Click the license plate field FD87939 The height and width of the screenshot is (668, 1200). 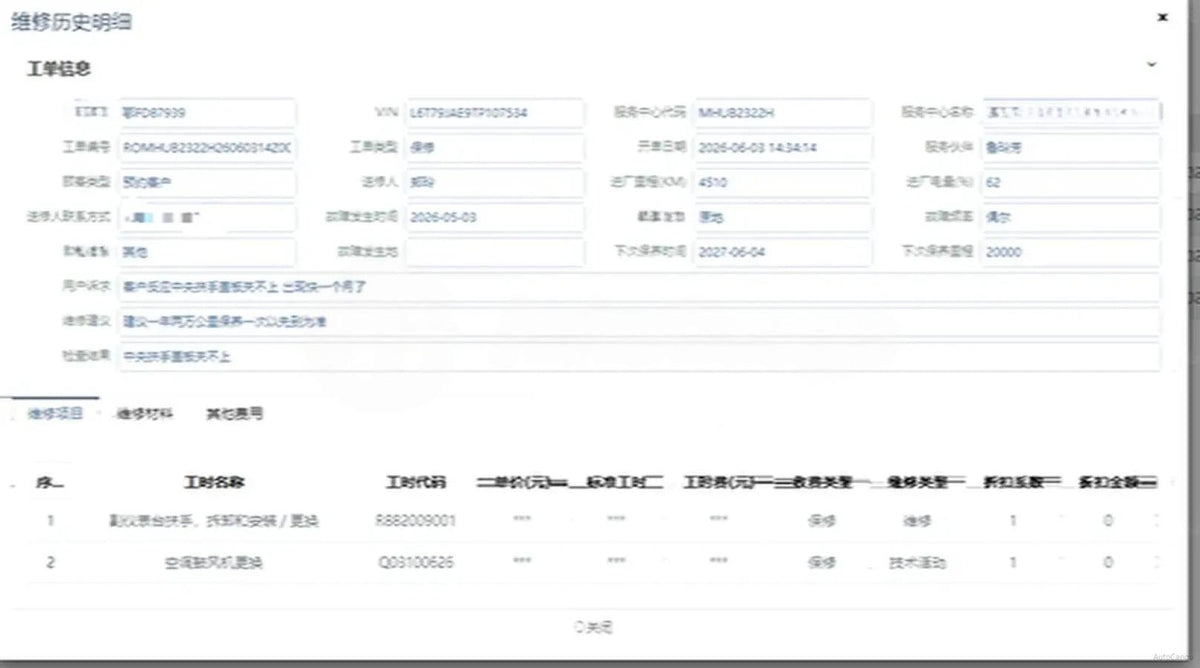pos(207,113)
